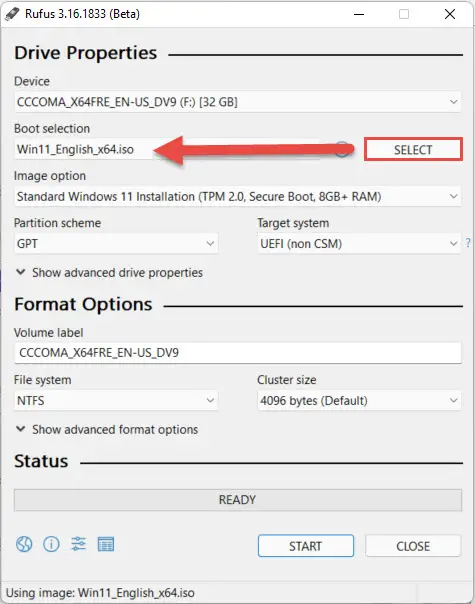Click the SELECT button to choose ISO

[413, 149]
